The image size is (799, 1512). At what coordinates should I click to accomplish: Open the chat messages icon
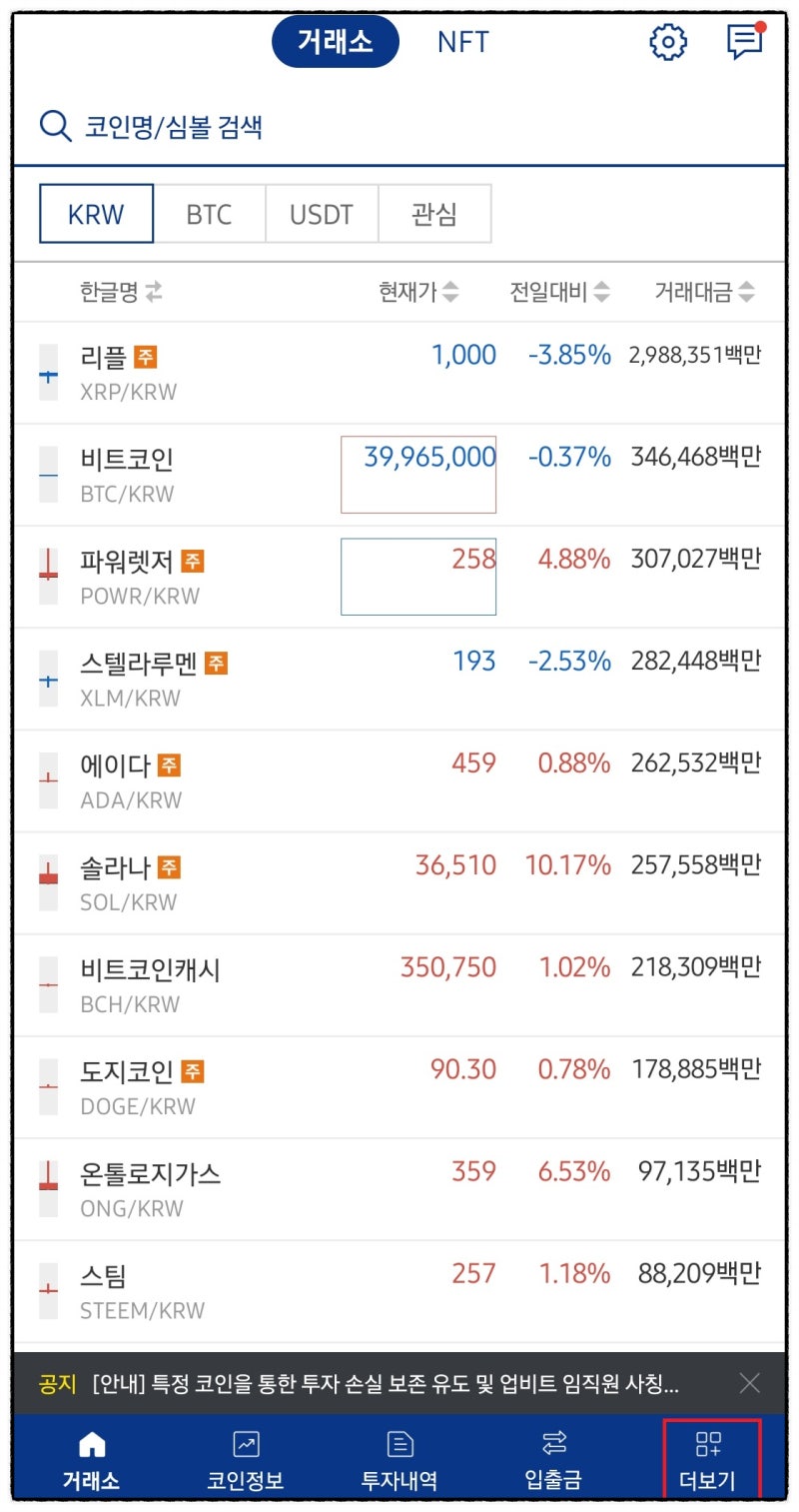tap(745, 40)
